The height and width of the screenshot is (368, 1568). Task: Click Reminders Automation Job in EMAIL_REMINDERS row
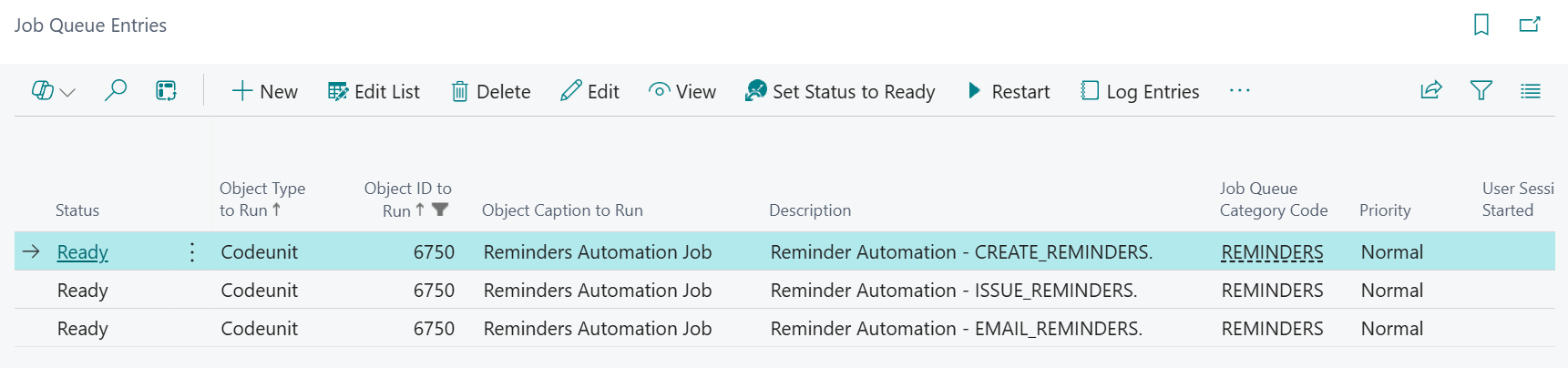(x=598, y=329)
